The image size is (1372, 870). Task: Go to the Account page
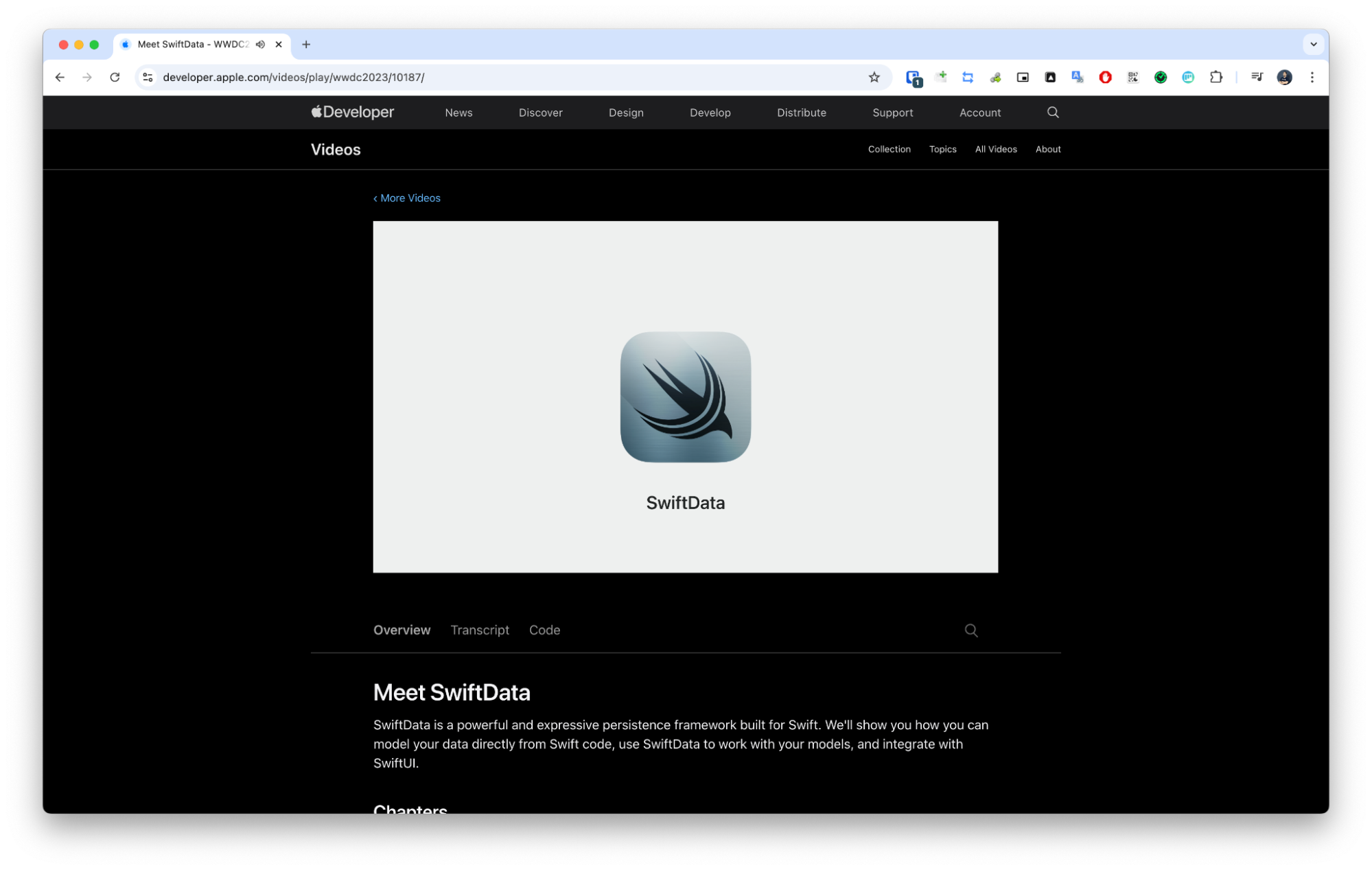pos(980,113)
